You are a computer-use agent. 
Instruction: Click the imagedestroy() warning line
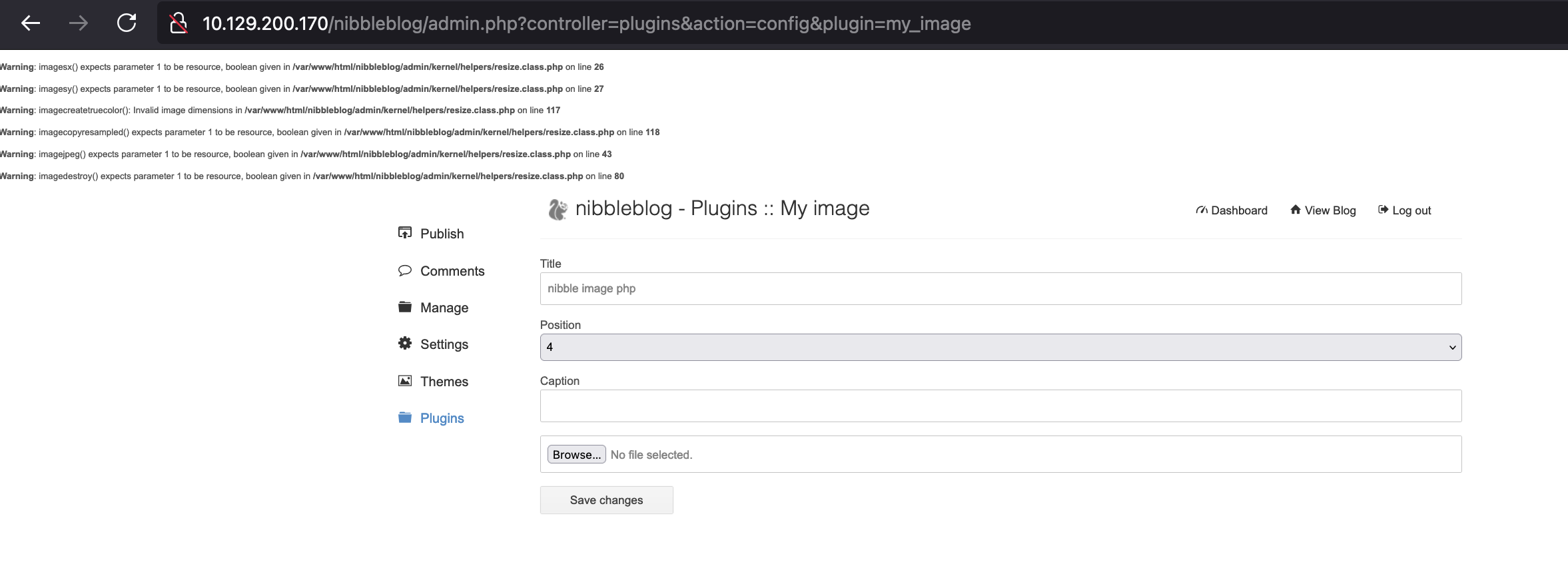[312, 176]
